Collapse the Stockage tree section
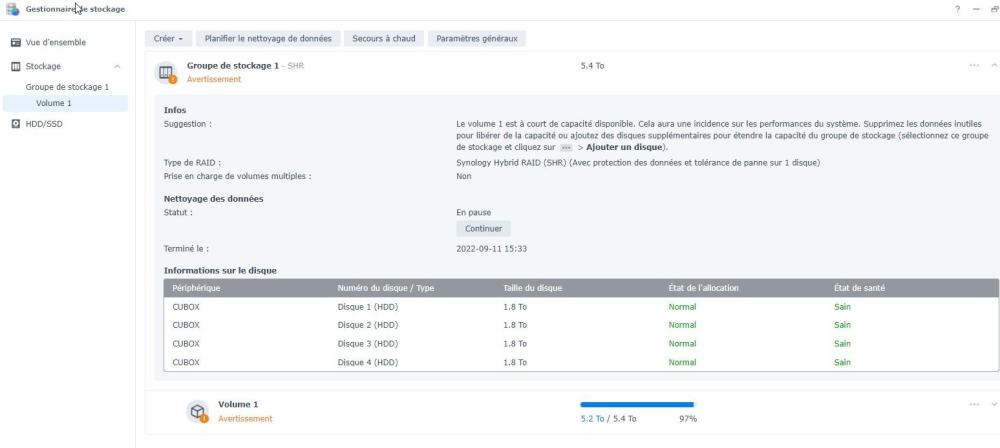 pyautogui.click(x=119, y=67)
